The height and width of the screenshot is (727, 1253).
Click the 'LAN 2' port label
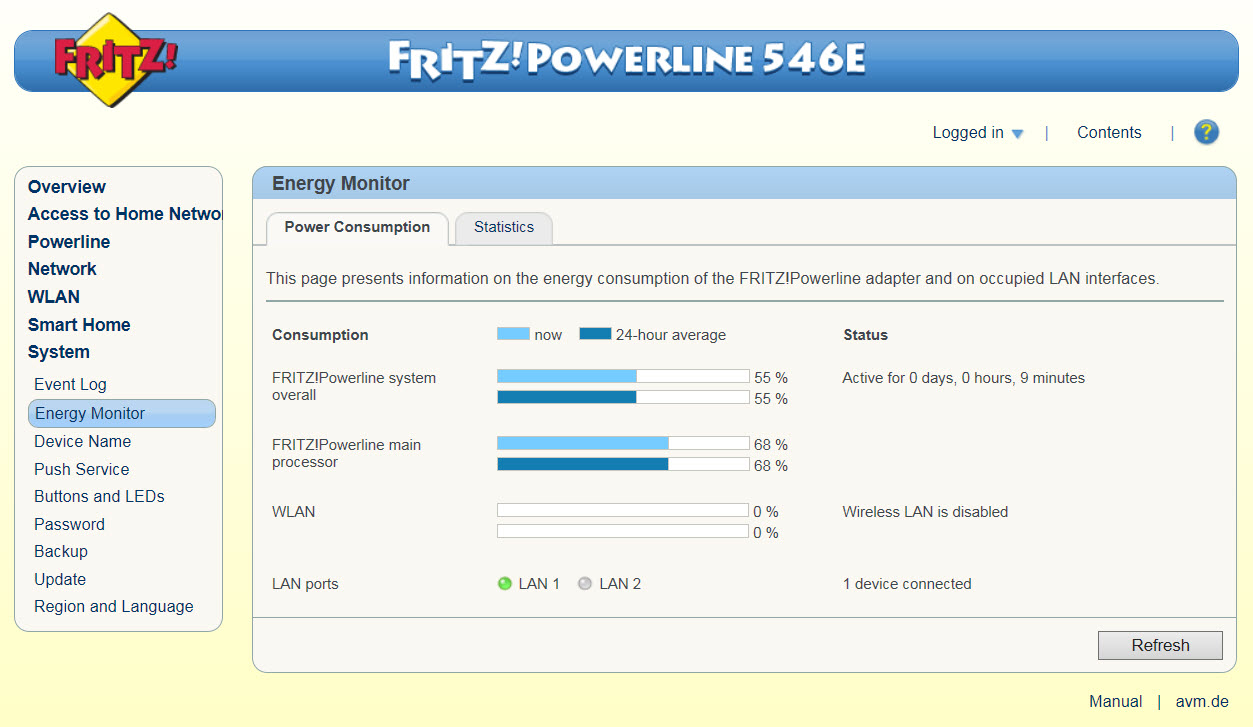coord(620,584)
